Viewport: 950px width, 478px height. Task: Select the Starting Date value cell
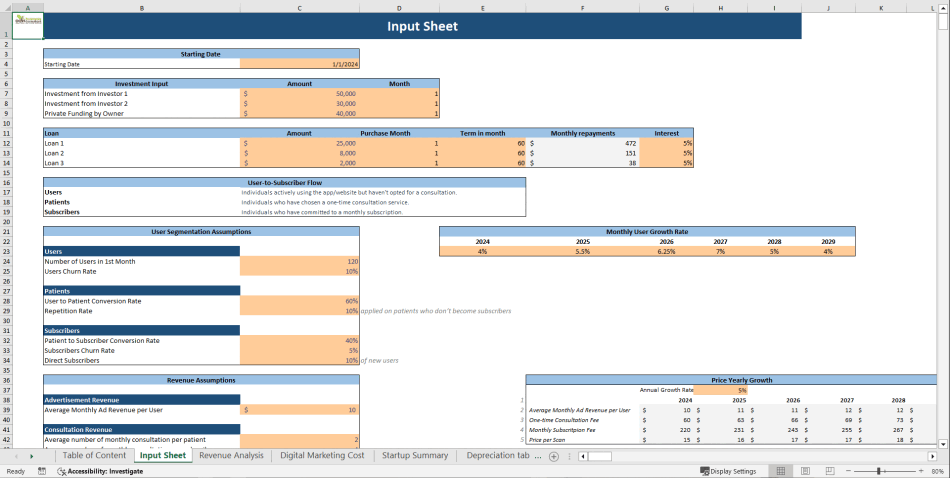[x=299, y=64]
